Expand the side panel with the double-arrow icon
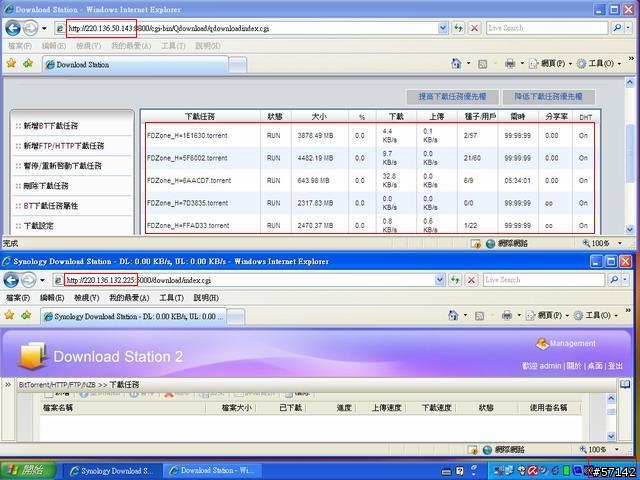640x480 pixels. pos(8,384)
